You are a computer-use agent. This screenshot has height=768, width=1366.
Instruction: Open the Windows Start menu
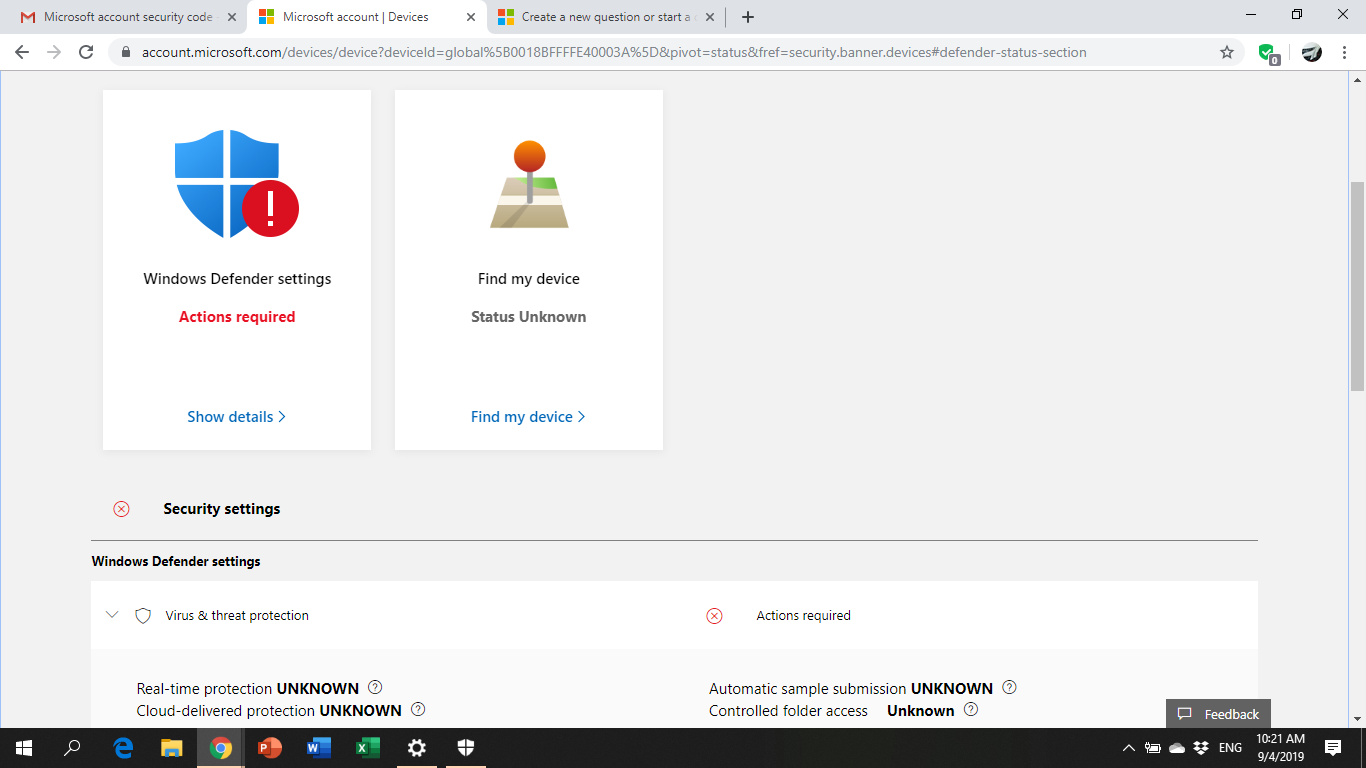24,748
